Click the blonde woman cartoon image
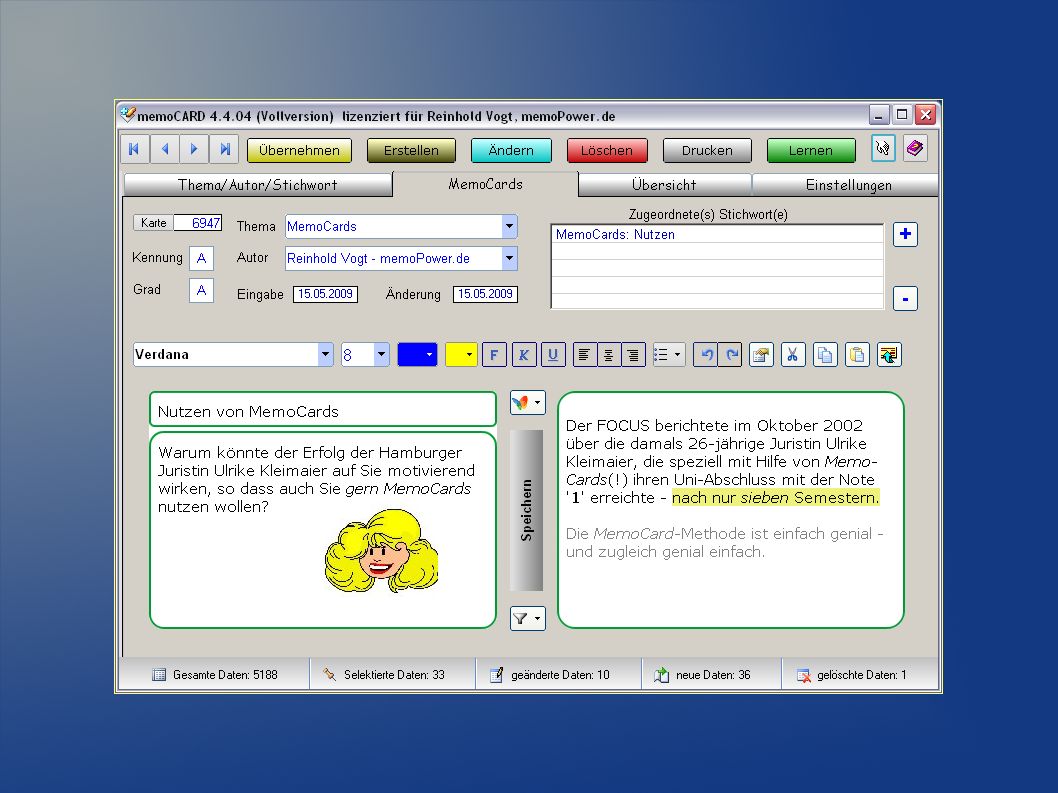The image size is (1058, 793). (382, 551)
